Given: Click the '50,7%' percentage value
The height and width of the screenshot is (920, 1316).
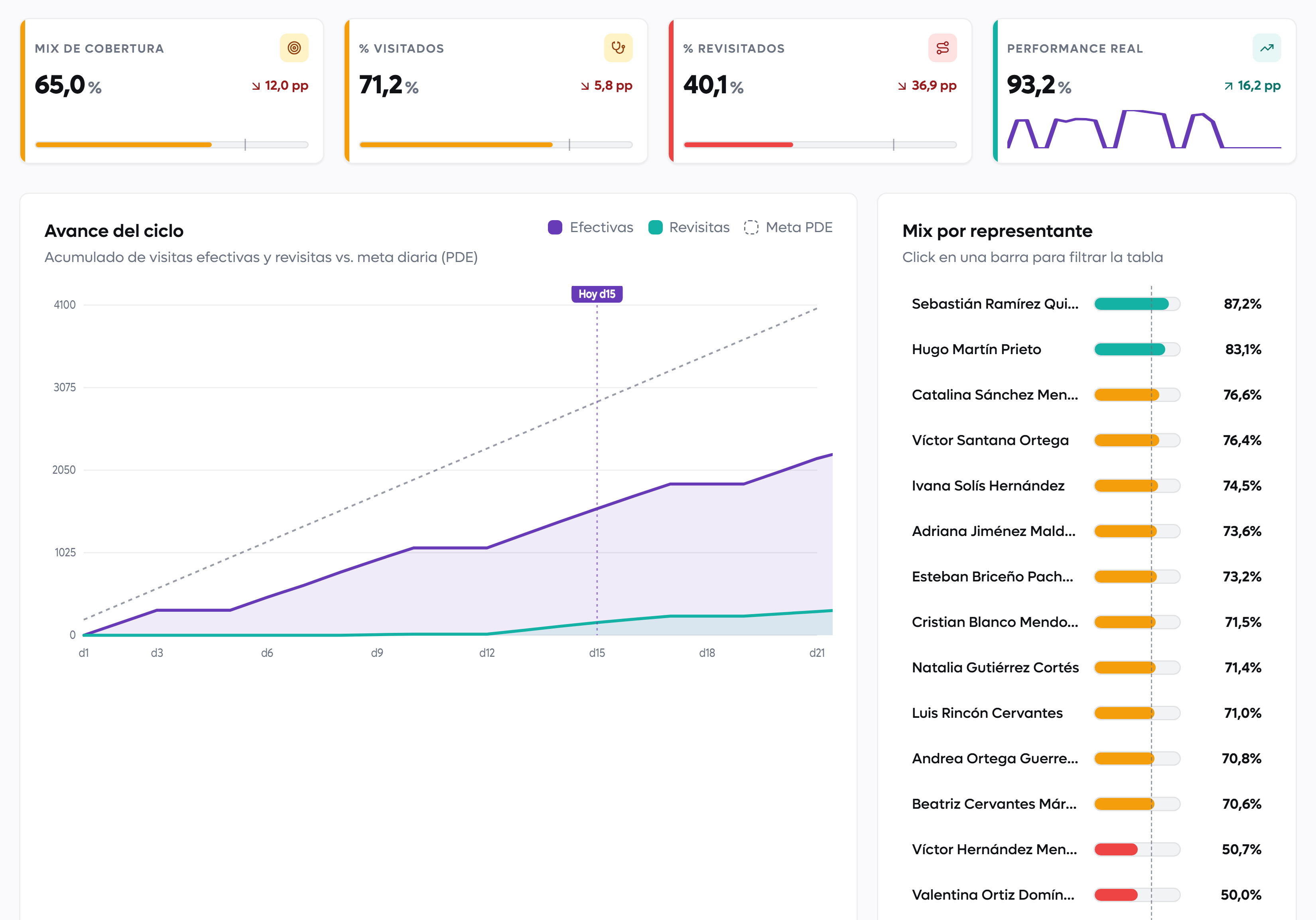Looking at the screenshot, I should [x=1241, y=849].
